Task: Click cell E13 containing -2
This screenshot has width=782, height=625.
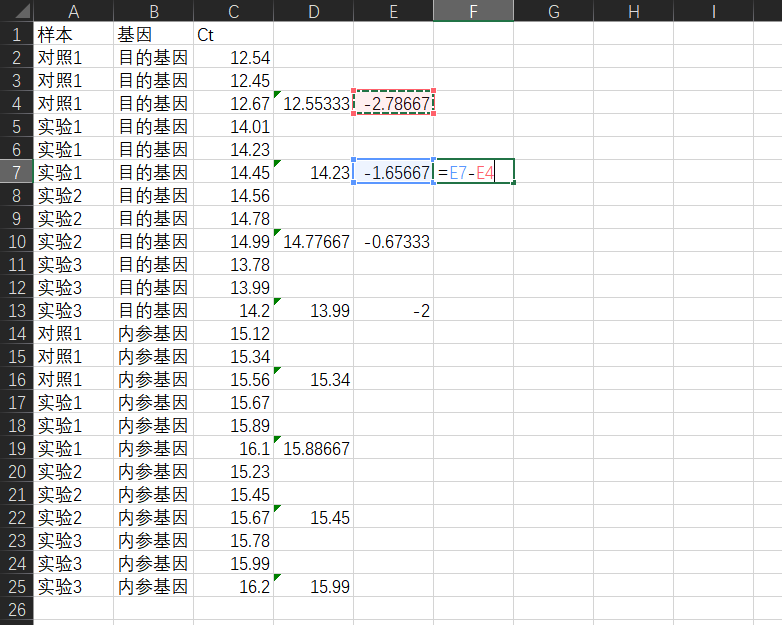Action: (393, 311)
